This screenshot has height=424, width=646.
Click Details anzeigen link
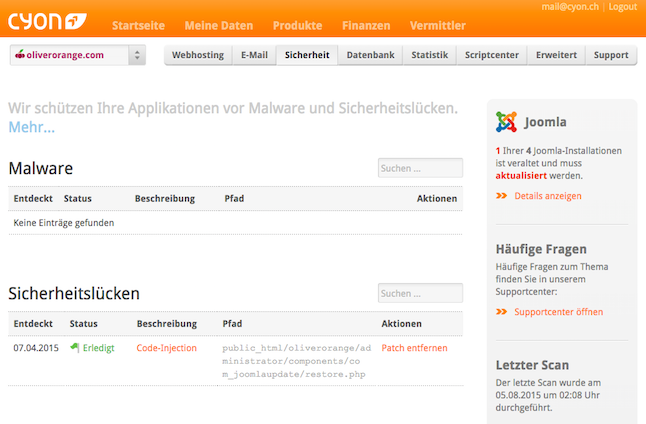[548, 196]
